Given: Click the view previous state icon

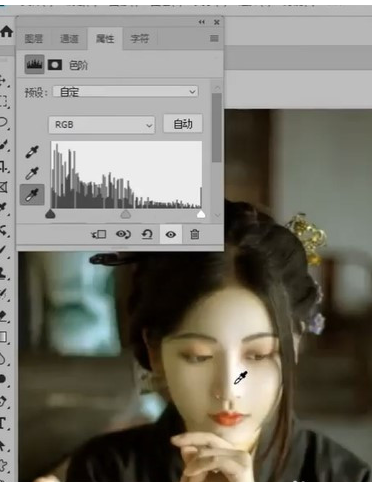Looking at the screenshot, I should [x=123, y=234].
